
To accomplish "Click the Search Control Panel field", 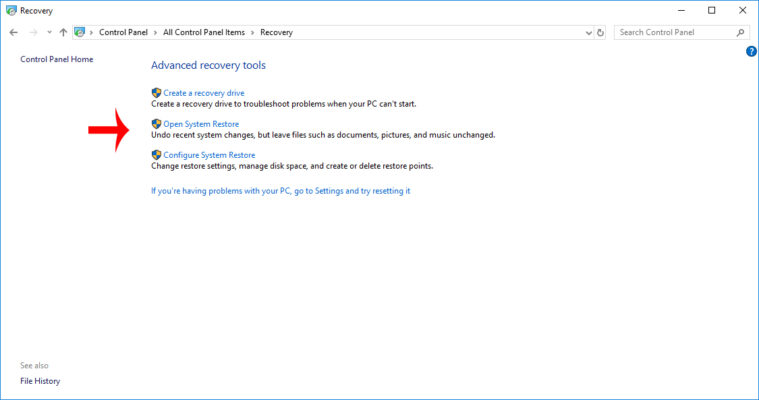I will (x=673, y=32).
